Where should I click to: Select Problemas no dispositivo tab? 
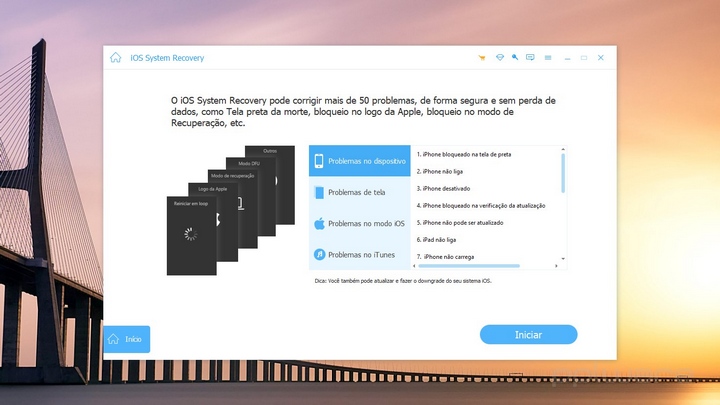pyautogui.click(x=360, y=161)
